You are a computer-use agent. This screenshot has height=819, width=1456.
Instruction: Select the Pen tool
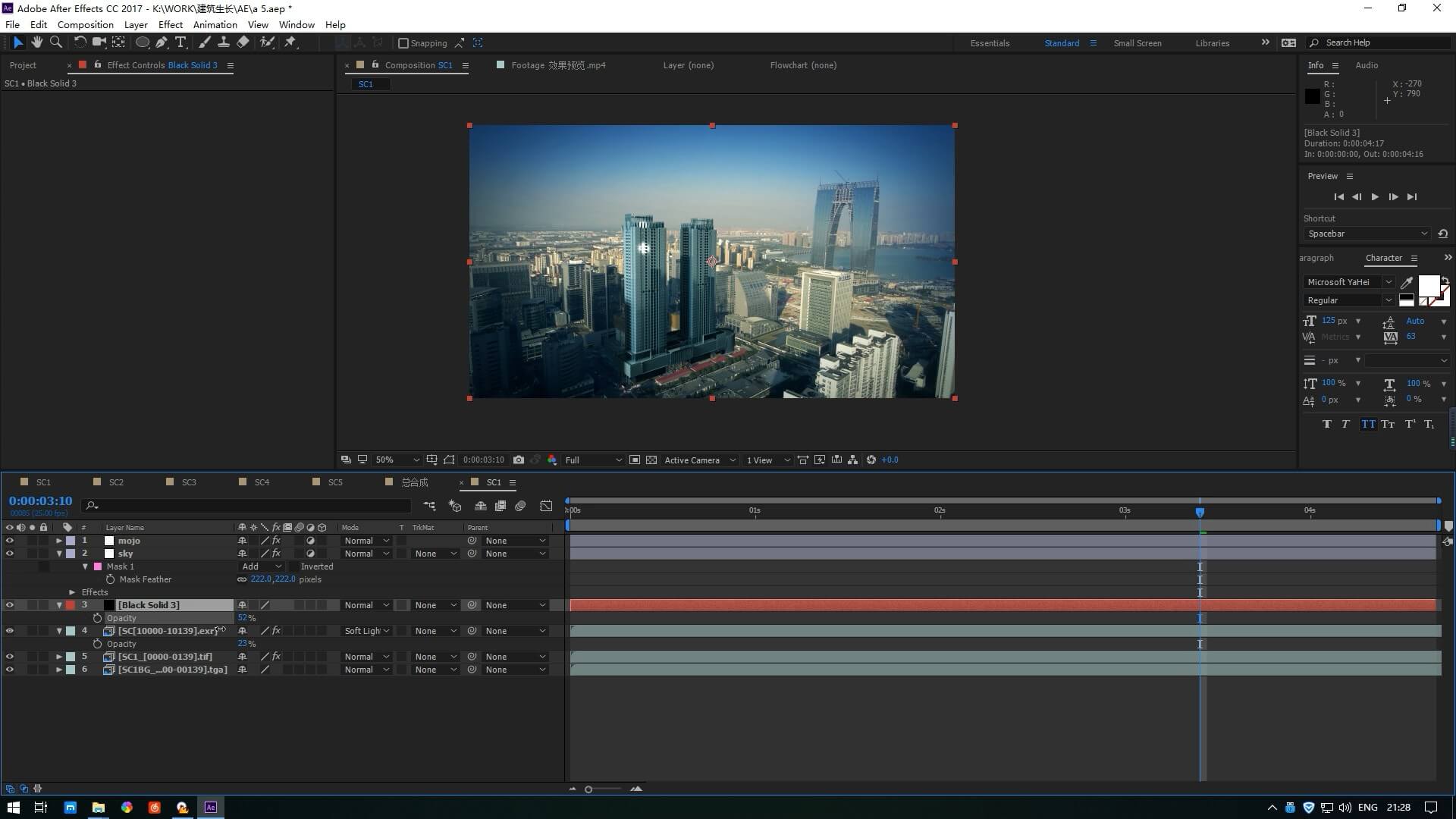[162, 42]
